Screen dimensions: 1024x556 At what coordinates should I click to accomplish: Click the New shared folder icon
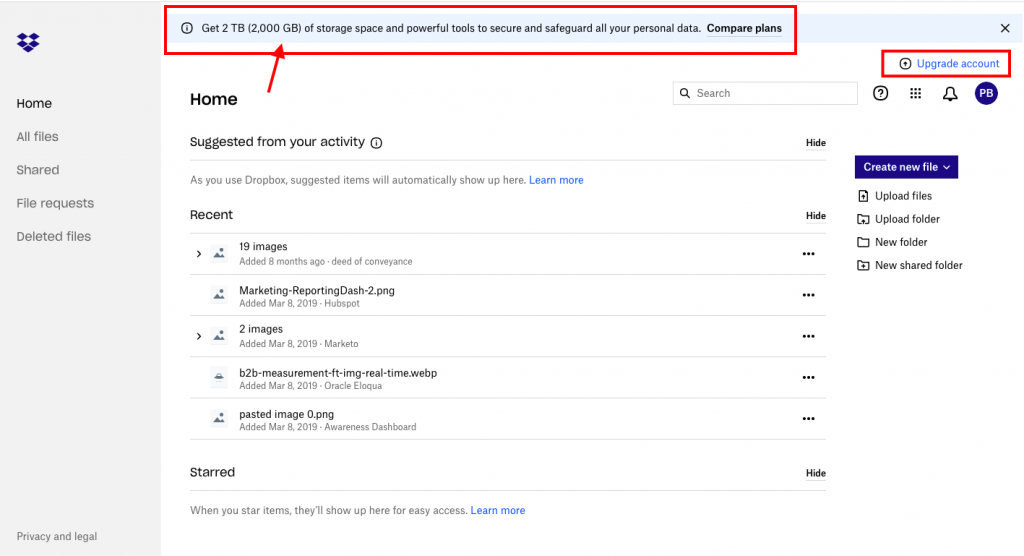click(x=863, y=265)
